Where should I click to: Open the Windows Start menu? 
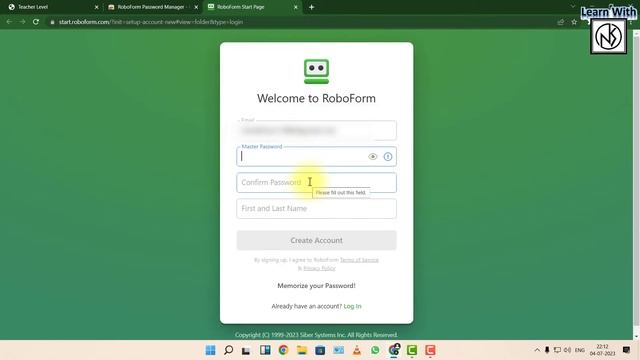[x=210, y=350]
